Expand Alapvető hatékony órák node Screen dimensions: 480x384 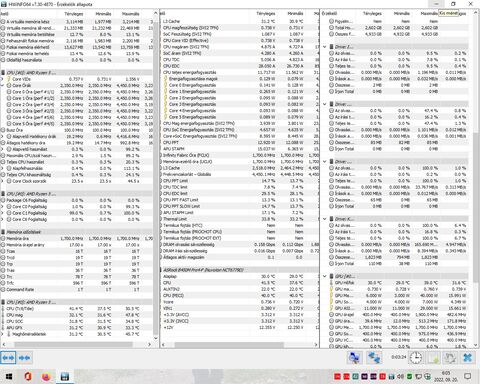point(2,136)
